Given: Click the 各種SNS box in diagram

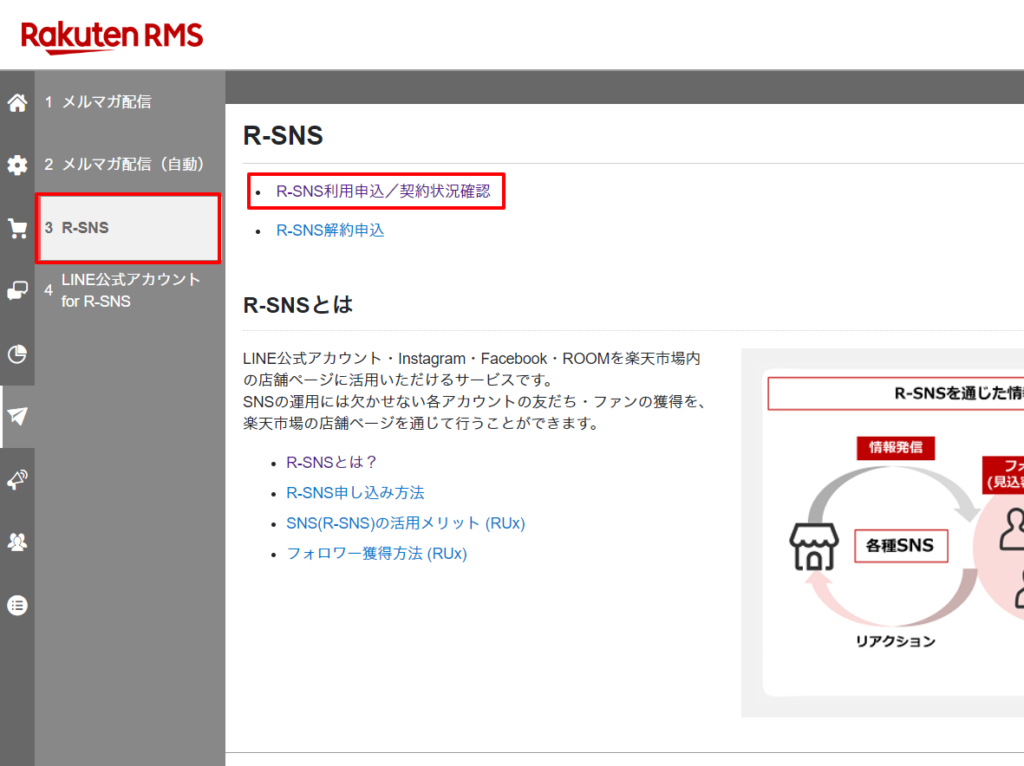Looking at the screenshot, I should click(x=901, y=546).
